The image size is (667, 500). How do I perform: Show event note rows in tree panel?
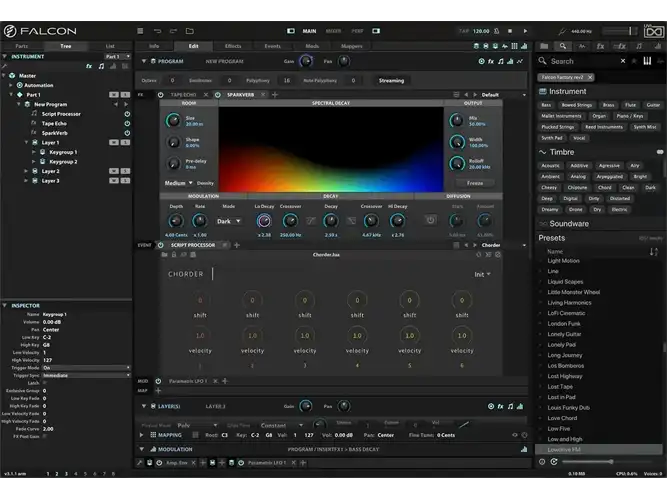101,66
